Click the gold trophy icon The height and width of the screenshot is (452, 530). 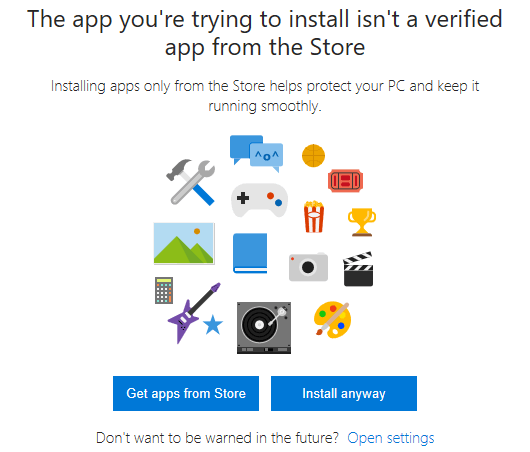pyautogui.click(x=362, y=222)
